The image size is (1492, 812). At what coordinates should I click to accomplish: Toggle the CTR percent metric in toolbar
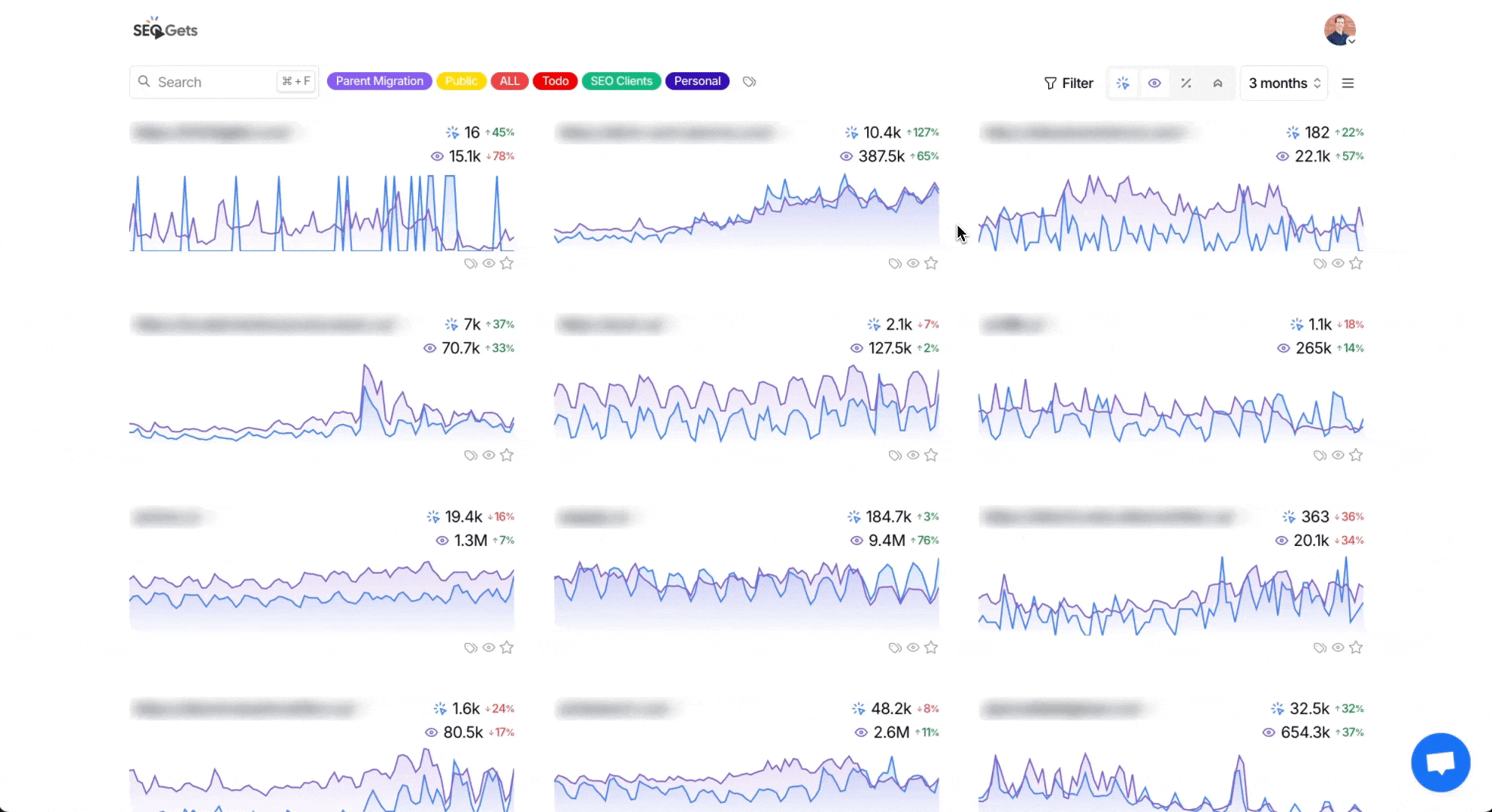coord(1186,83)
